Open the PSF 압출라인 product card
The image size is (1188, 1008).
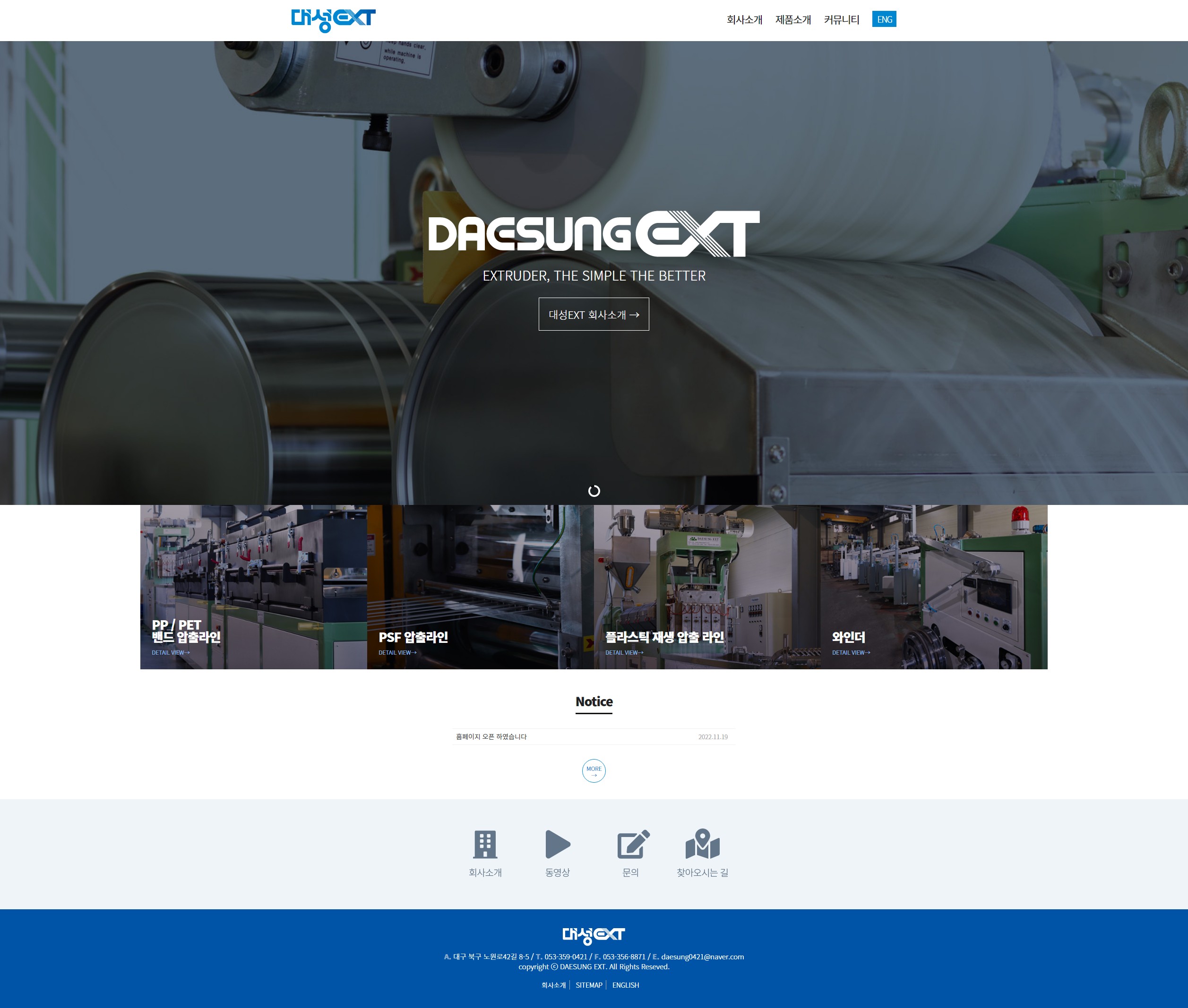[480, 587]
